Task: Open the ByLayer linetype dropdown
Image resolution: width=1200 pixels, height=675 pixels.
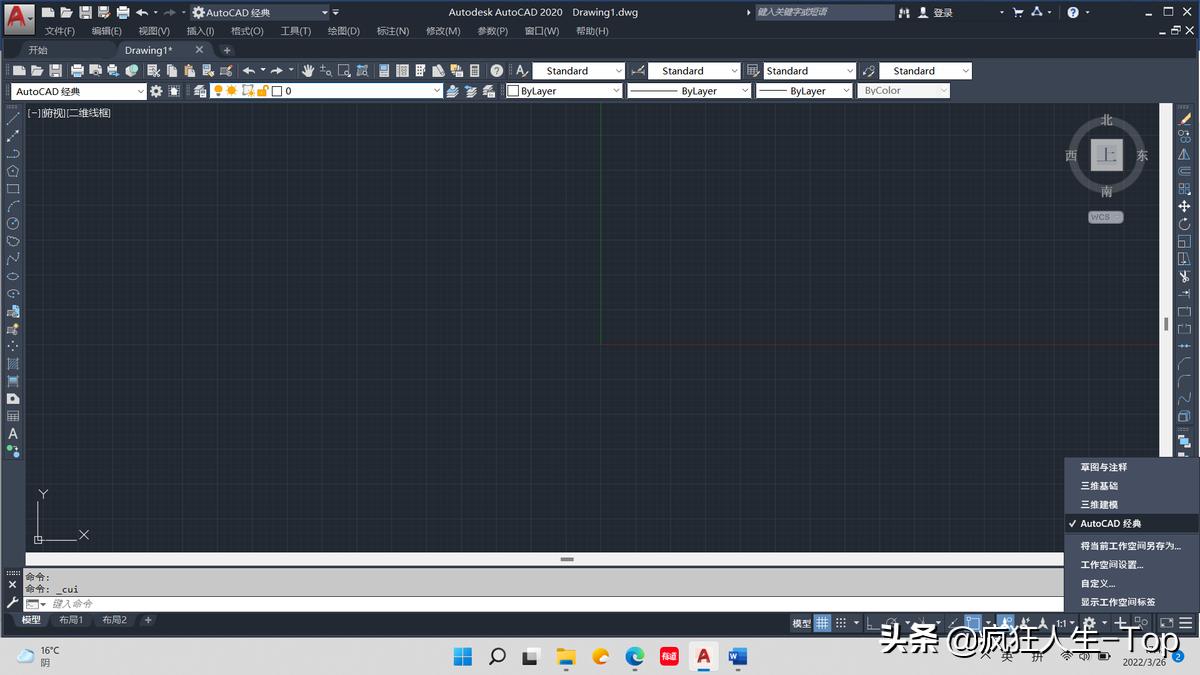Action: click(744, 91)
